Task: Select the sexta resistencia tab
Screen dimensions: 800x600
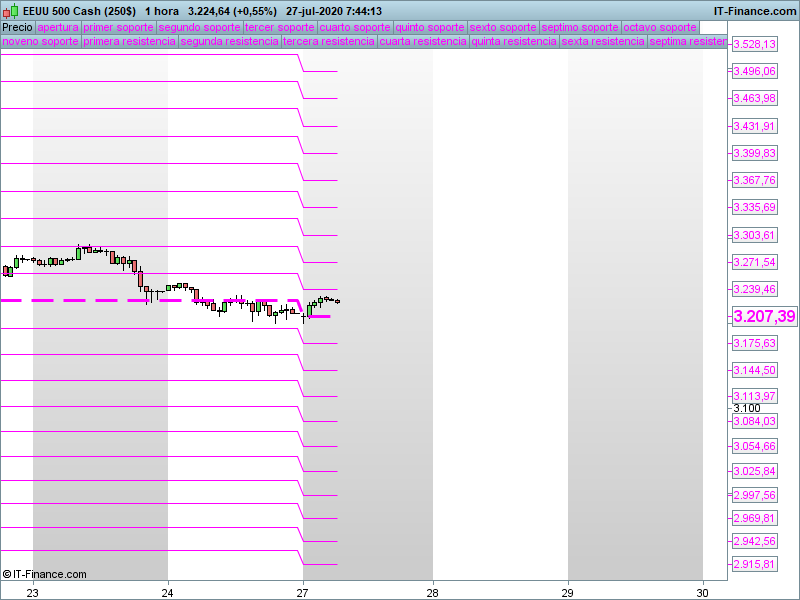Action: pos(603,41)
